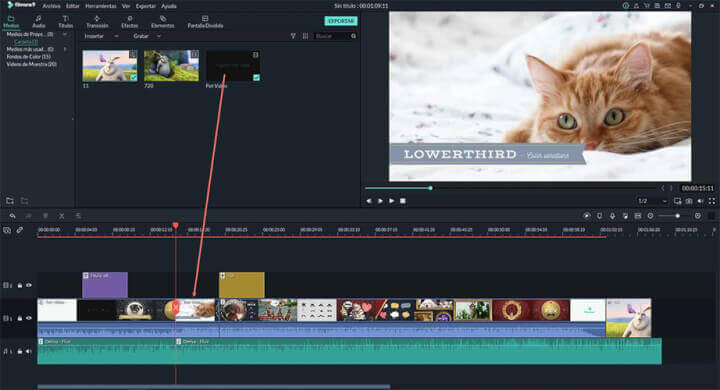Open the 1/2 preview quality dropdown
Image resolution: width=720 pixels, height=390 pixels.
(652, 201)
